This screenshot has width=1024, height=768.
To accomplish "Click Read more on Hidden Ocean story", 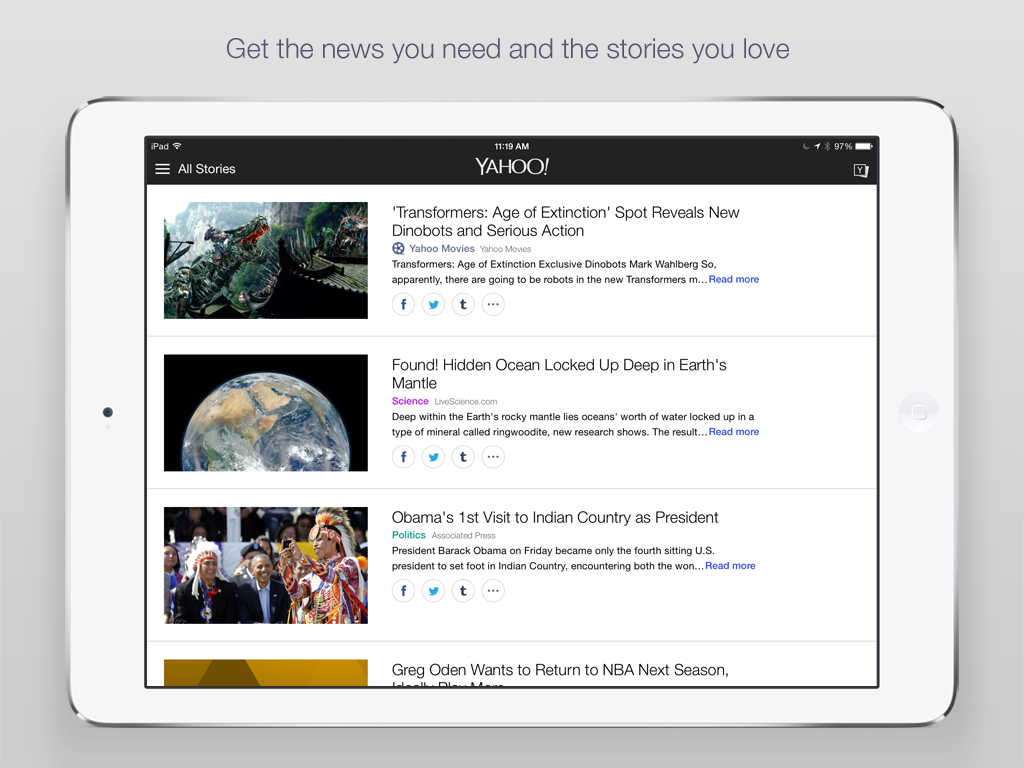I will click(733, 432).
